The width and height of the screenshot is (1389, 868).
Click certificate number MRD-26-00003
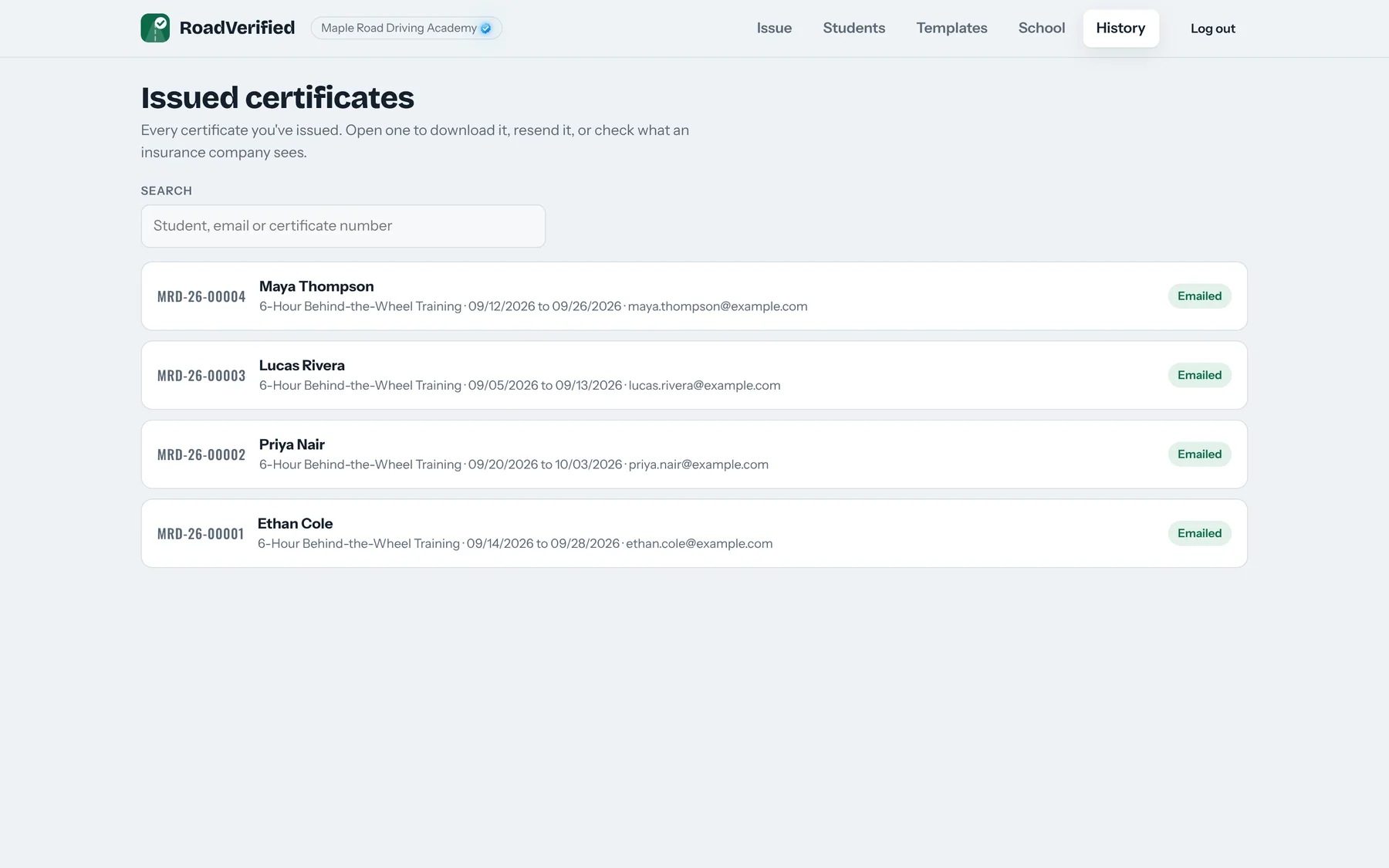(201, 376)
